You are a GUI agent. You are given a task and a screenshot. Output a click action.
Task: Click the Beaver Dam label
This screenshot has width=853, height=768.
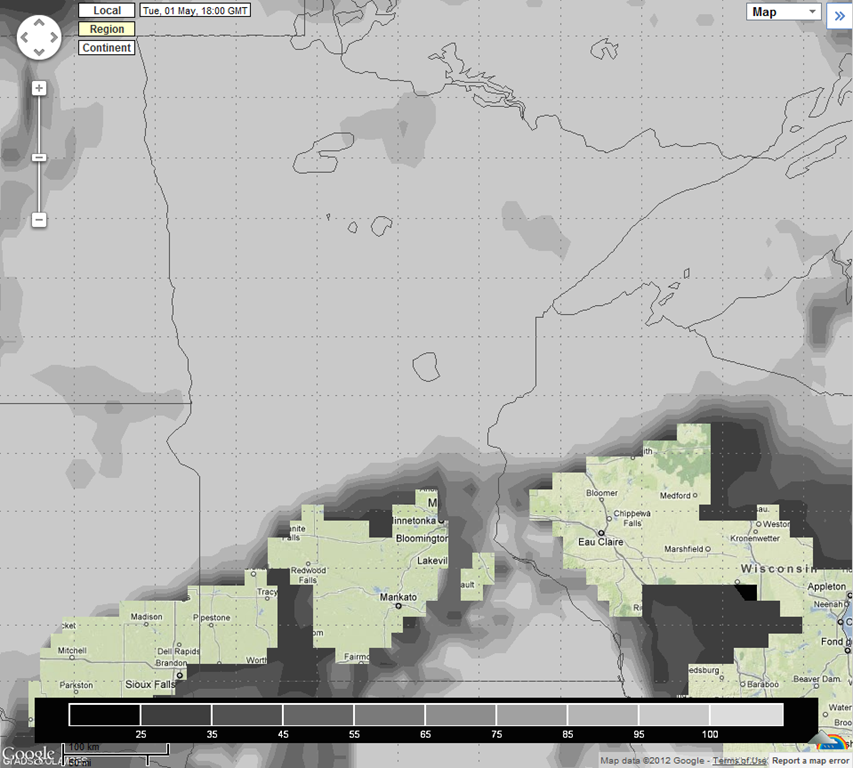(817, 678)
